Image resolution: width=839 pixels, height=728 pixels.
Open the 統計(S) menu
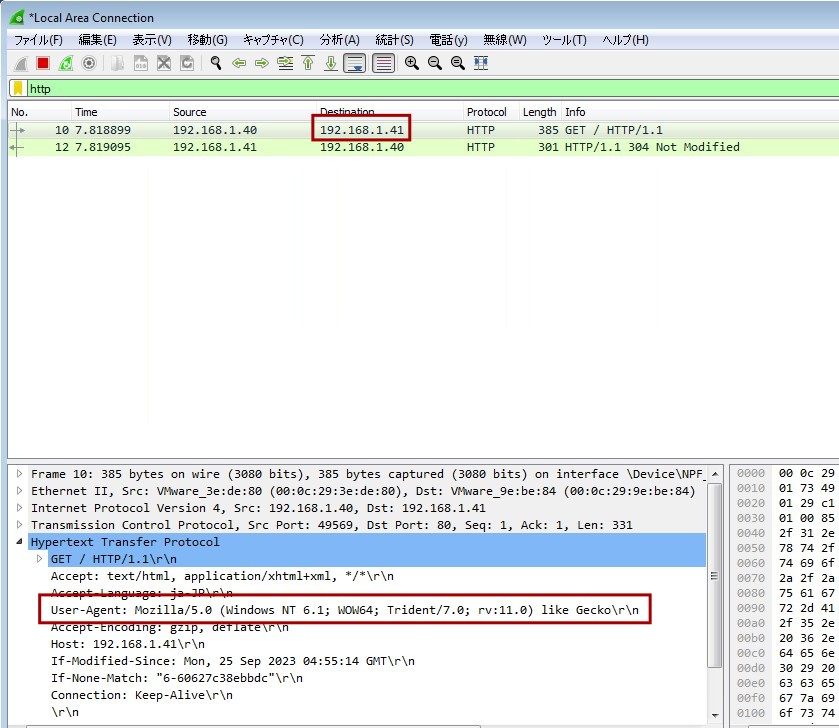[394, 40]
